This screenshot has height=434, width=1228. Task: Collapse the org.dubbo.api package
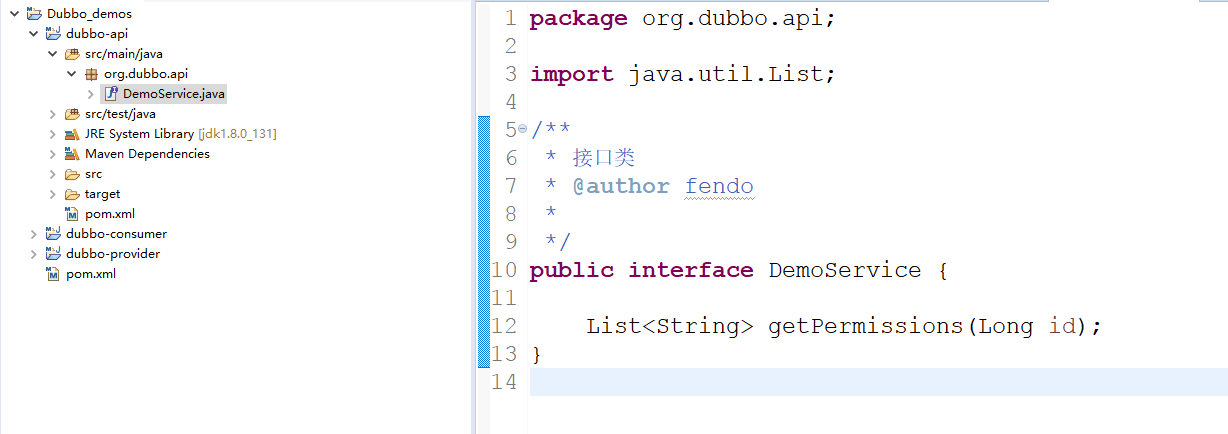71,74
